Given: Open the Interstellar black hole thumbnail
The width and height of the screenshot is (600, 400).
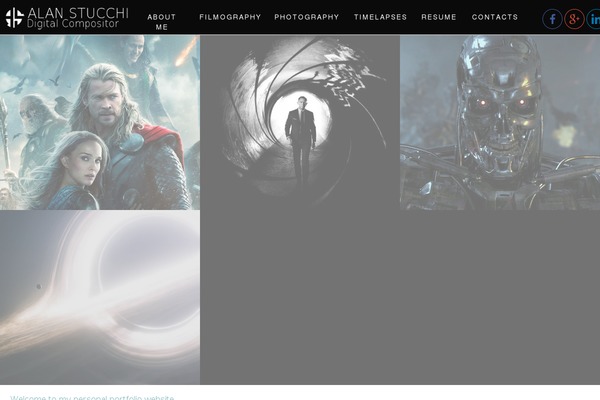Looking at the screenshot, I should tap(100, 297).
